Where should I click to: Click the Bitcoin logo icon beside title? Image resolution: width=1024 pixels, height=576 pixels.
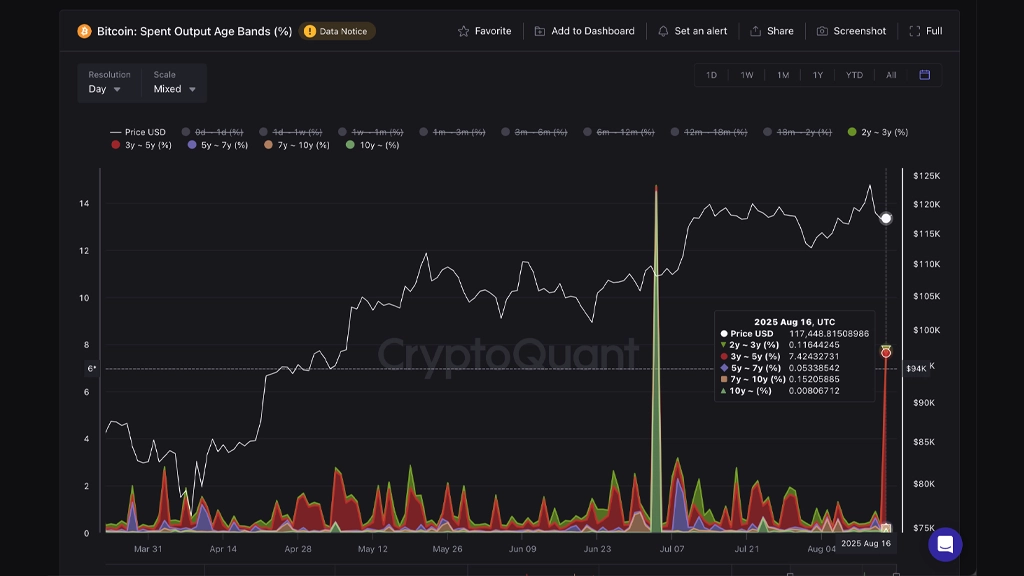84,31
